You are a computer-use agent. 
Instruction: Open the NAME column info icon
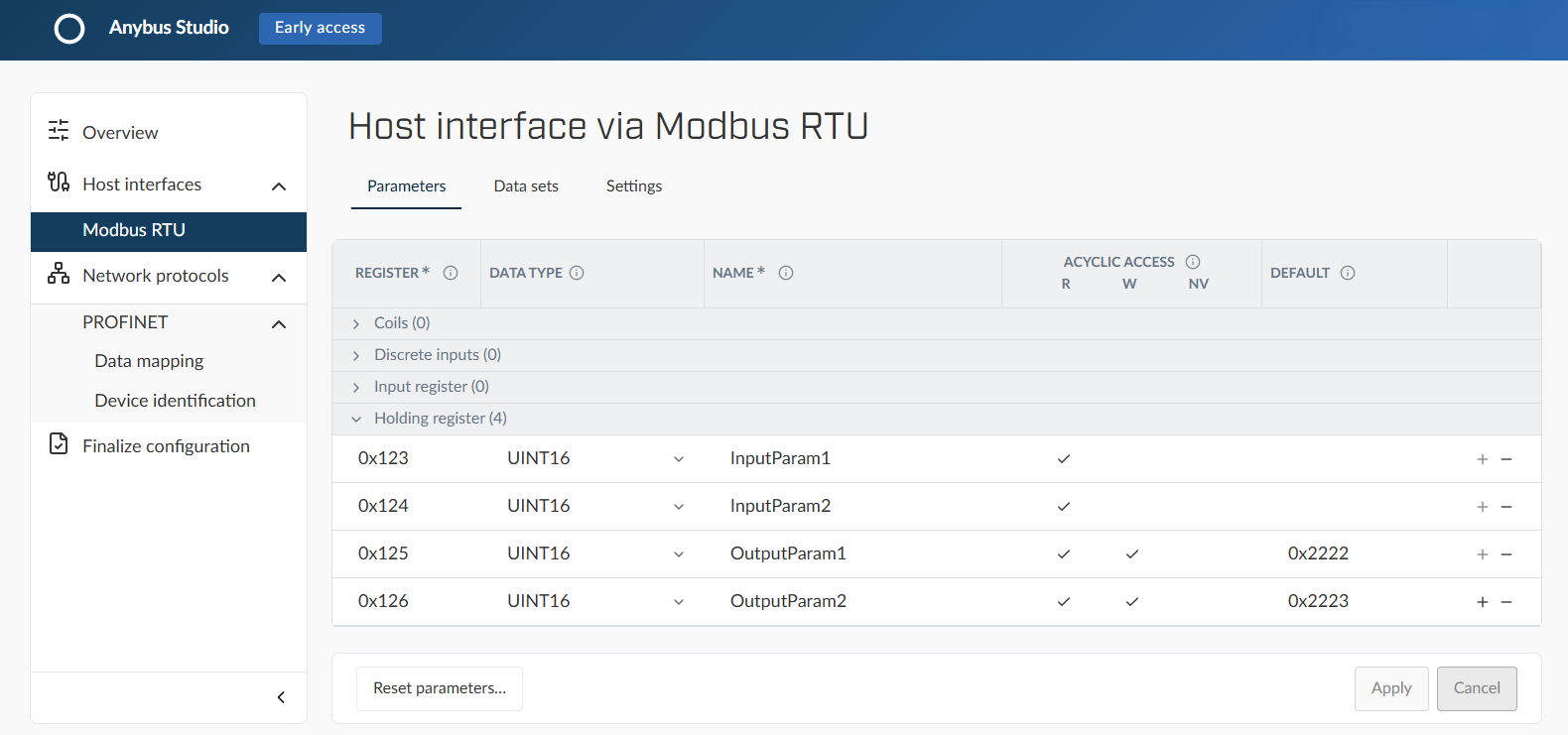point(786,273)
